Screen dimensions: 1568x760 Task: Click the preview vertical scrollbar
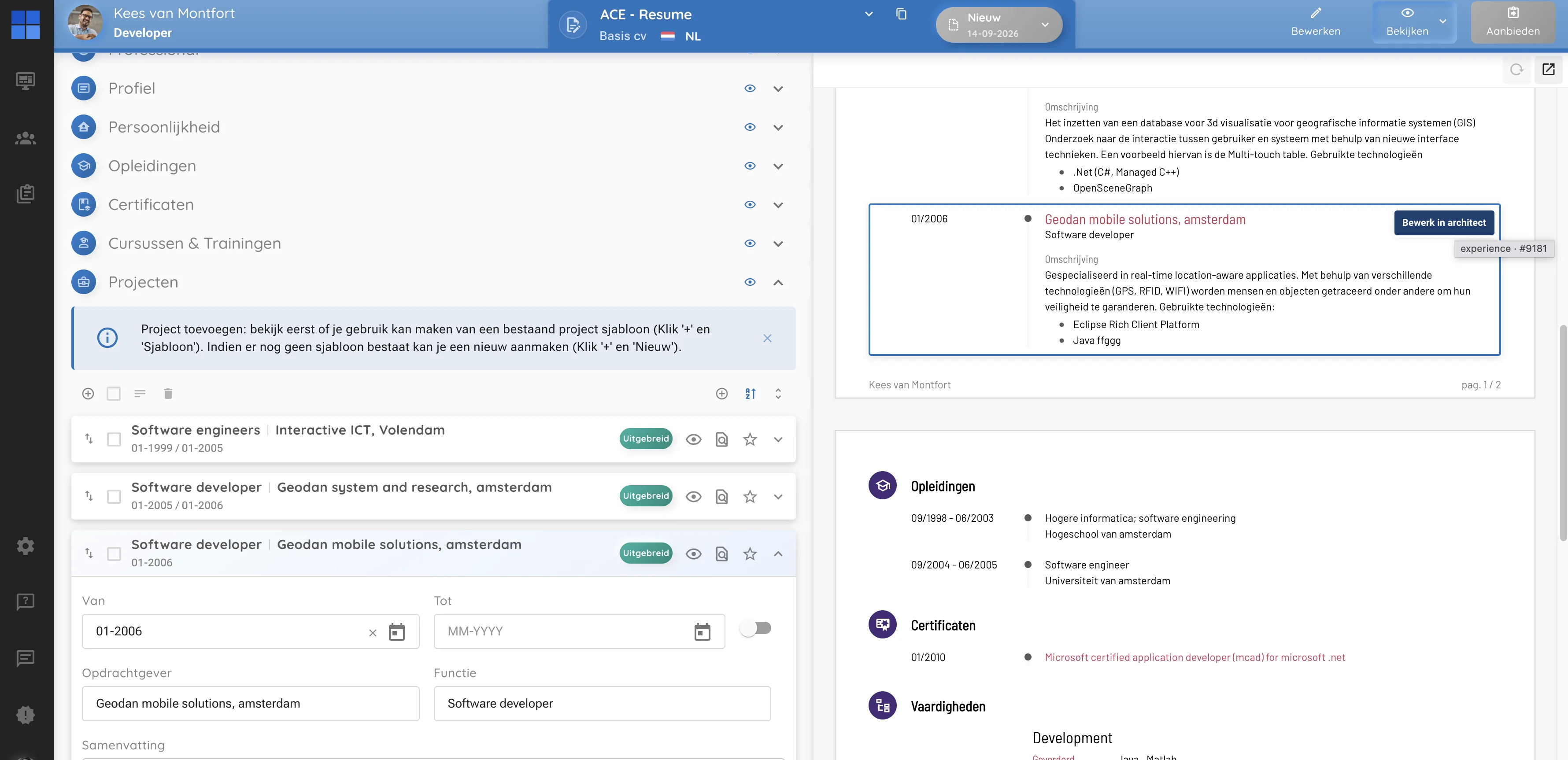point(1563,433)
